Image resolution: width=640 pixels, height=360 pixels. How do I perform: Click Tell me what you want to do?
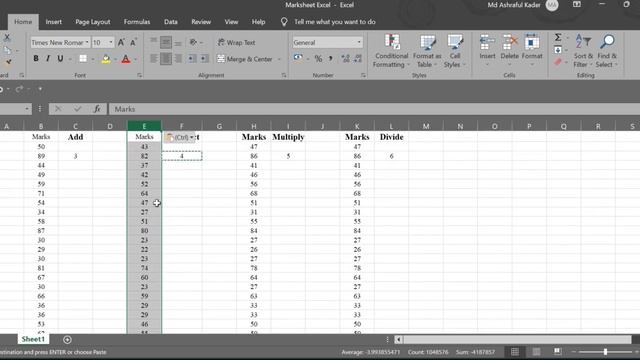point(335,22)
